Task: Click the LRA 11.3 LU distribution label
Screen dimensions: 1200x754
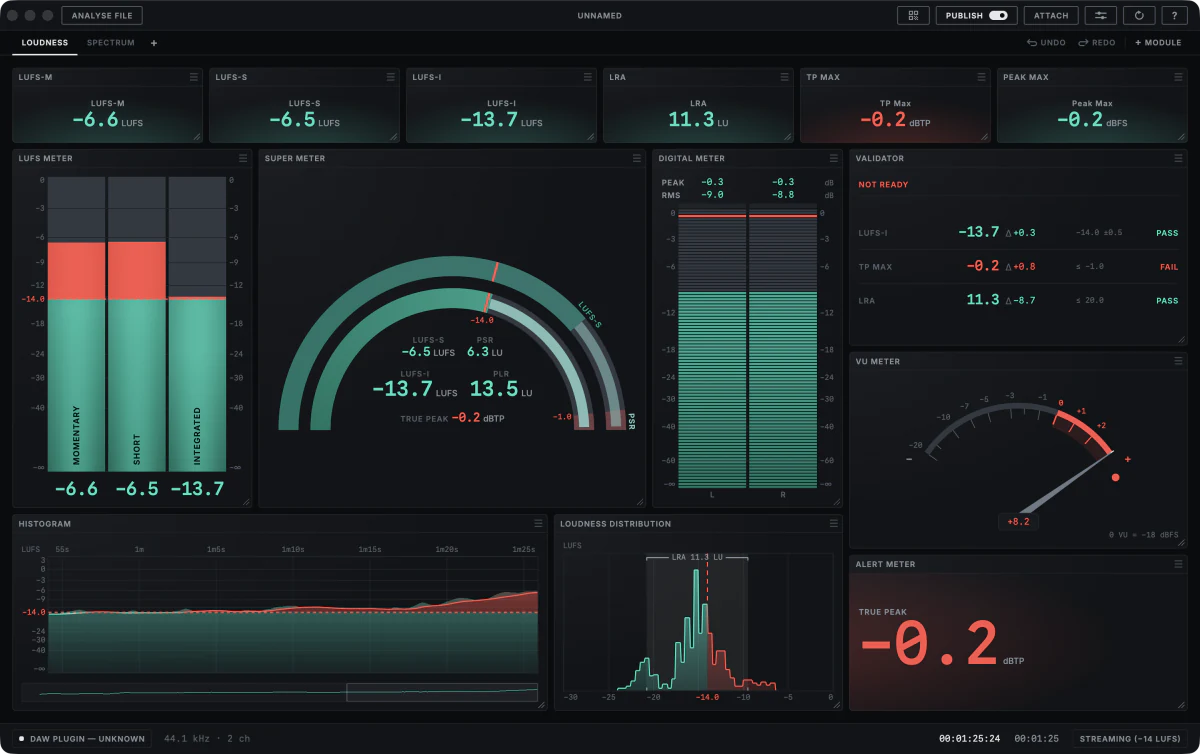Action: coord(697,557)
